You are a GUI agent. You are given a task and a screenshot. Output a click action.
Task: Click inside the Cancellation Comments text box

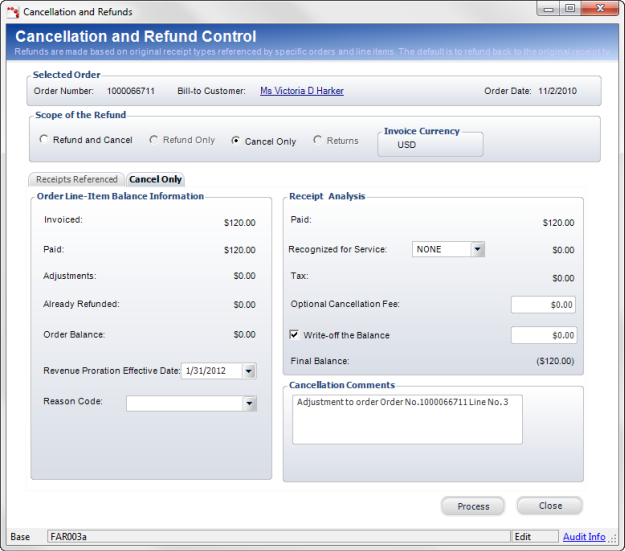point(407,418)
